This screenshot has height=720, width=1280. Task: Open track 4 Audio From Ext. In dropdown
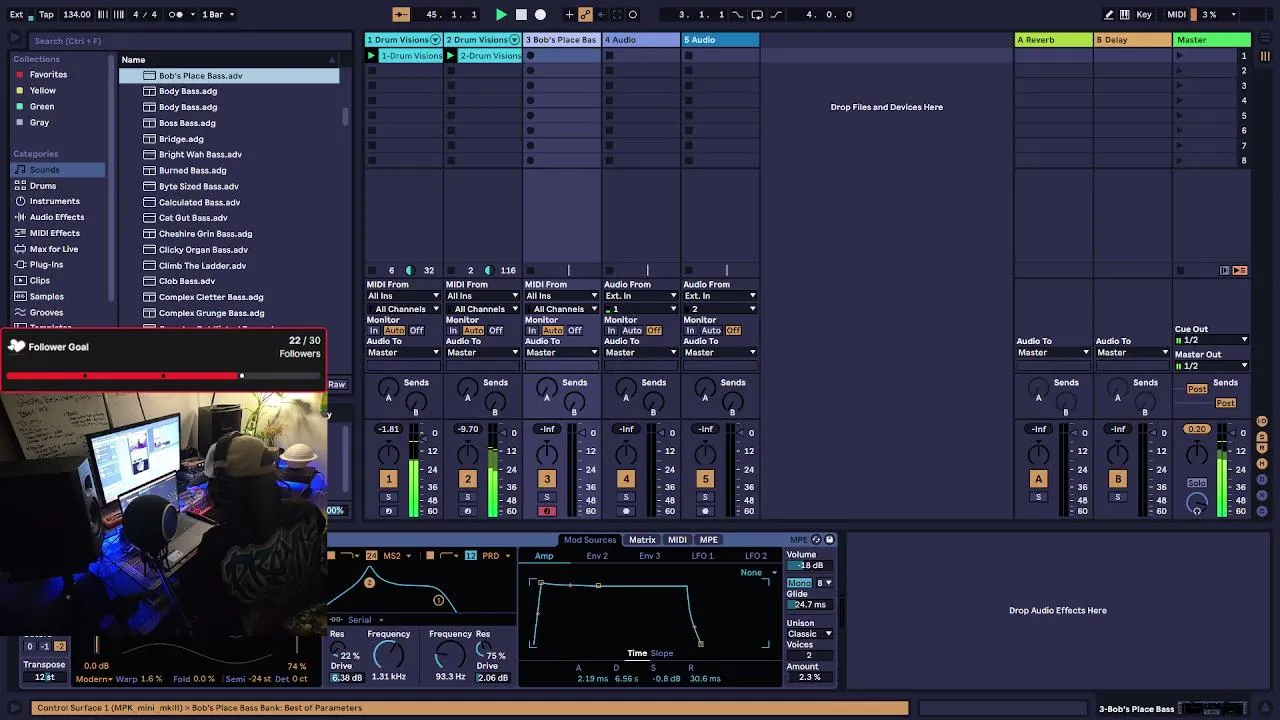[641, 296]
